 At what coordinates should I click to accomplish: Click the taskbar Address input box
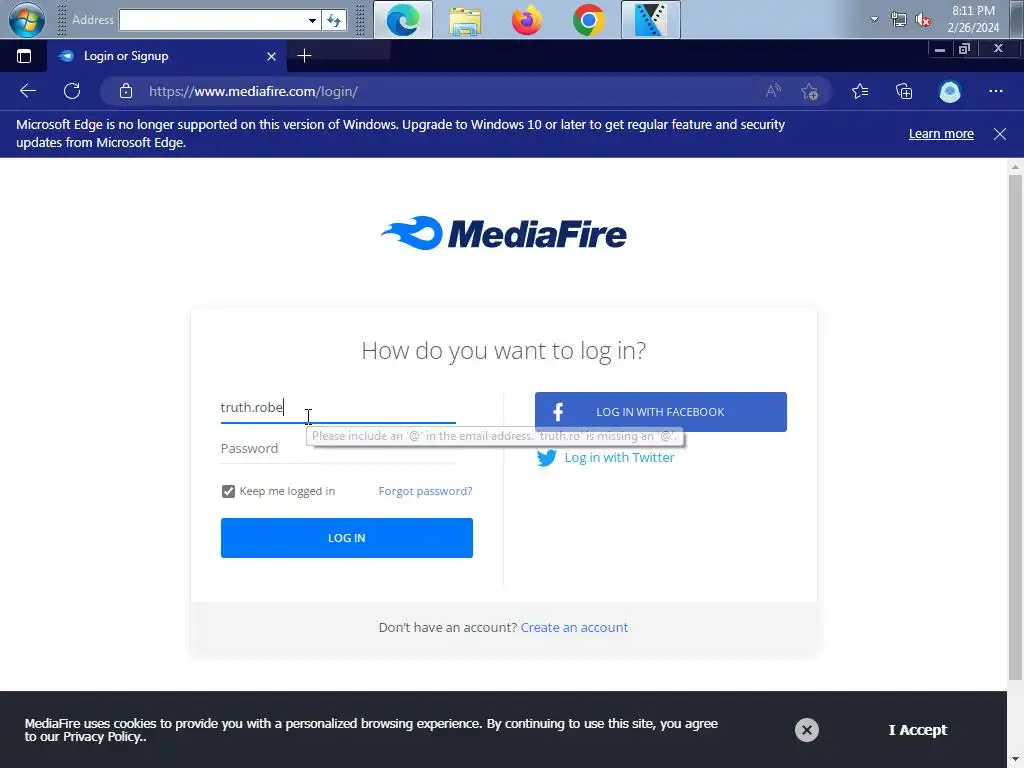coord(213,20)
